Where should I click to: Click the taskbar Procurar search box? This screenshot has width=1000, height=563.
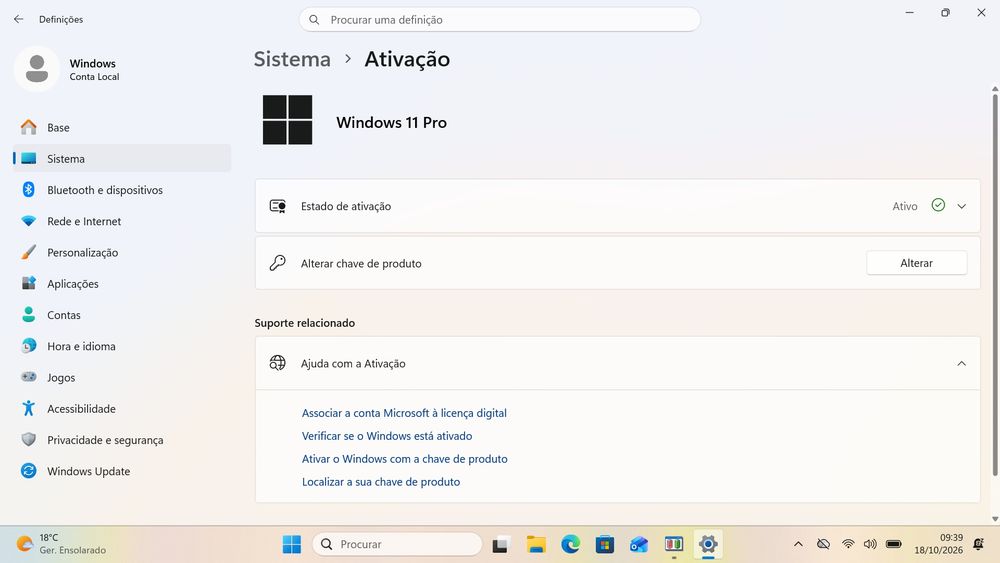[x=397, y=544]
